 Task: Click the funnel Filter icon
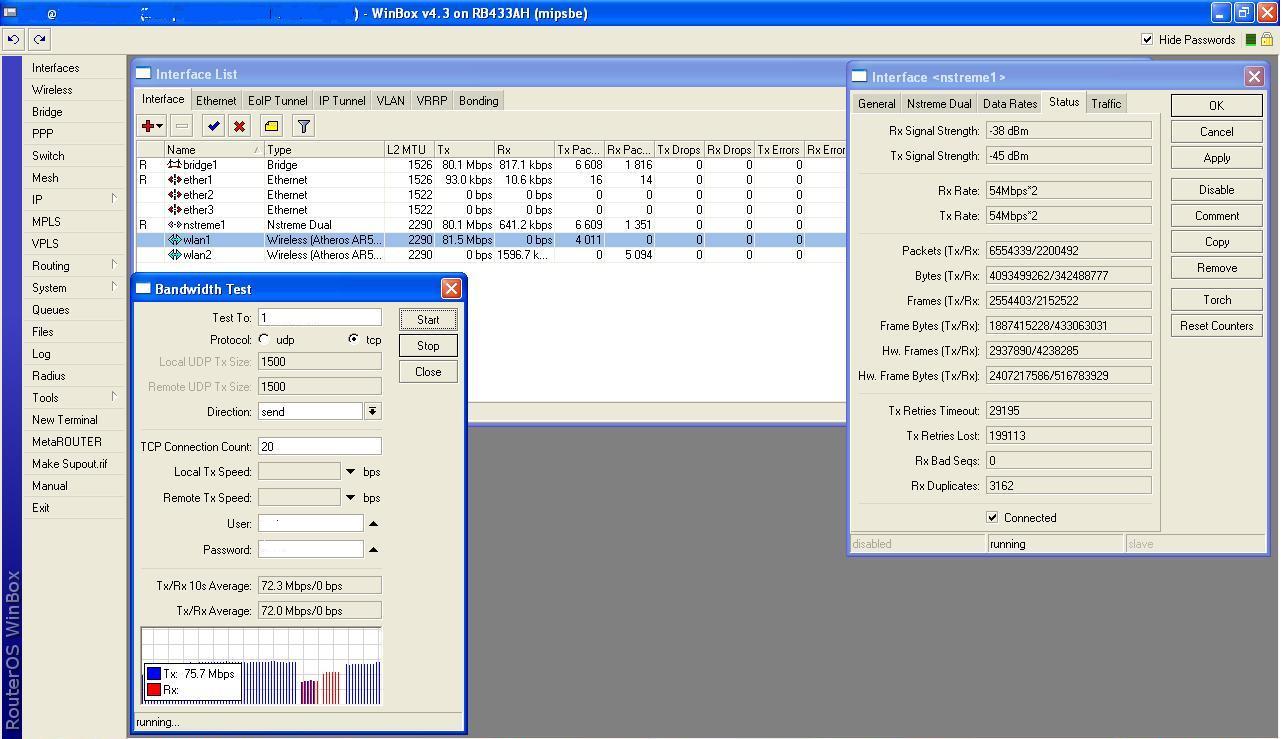(x=303, y=126)
